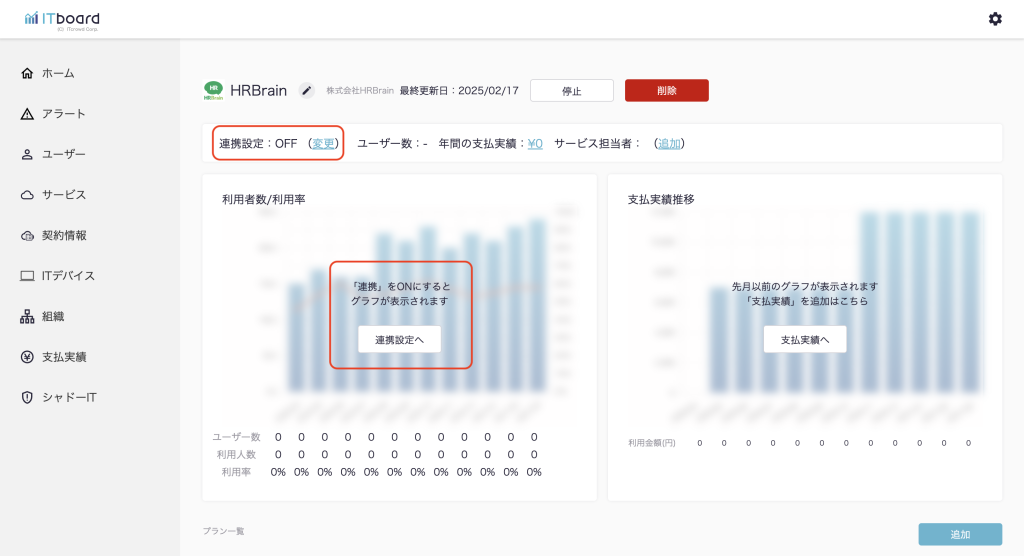
Task: Click the yen payment records icon
Action: point(27,357)
